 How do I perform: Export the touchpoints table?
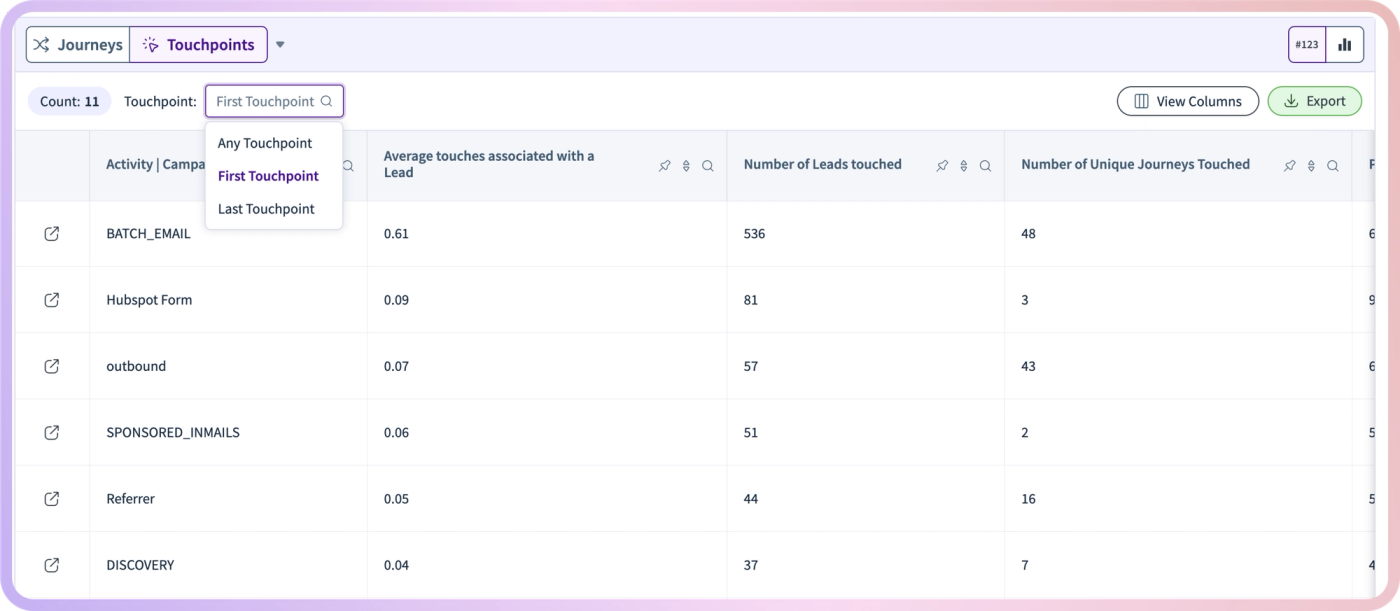[x=1315, y=101]
